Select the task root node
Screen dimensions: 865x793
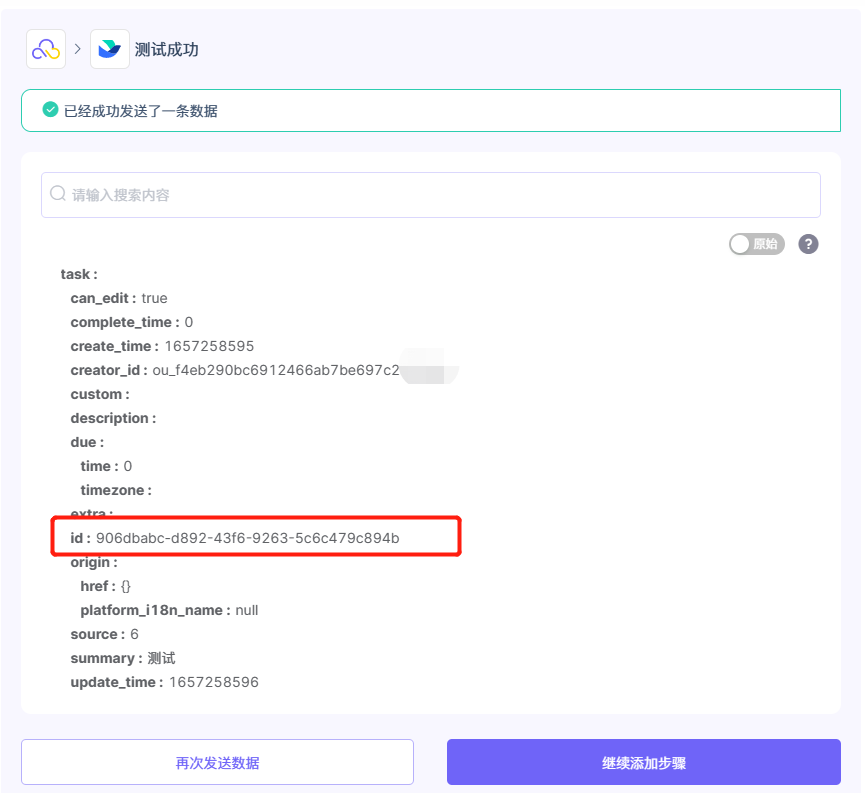[79, 274]
